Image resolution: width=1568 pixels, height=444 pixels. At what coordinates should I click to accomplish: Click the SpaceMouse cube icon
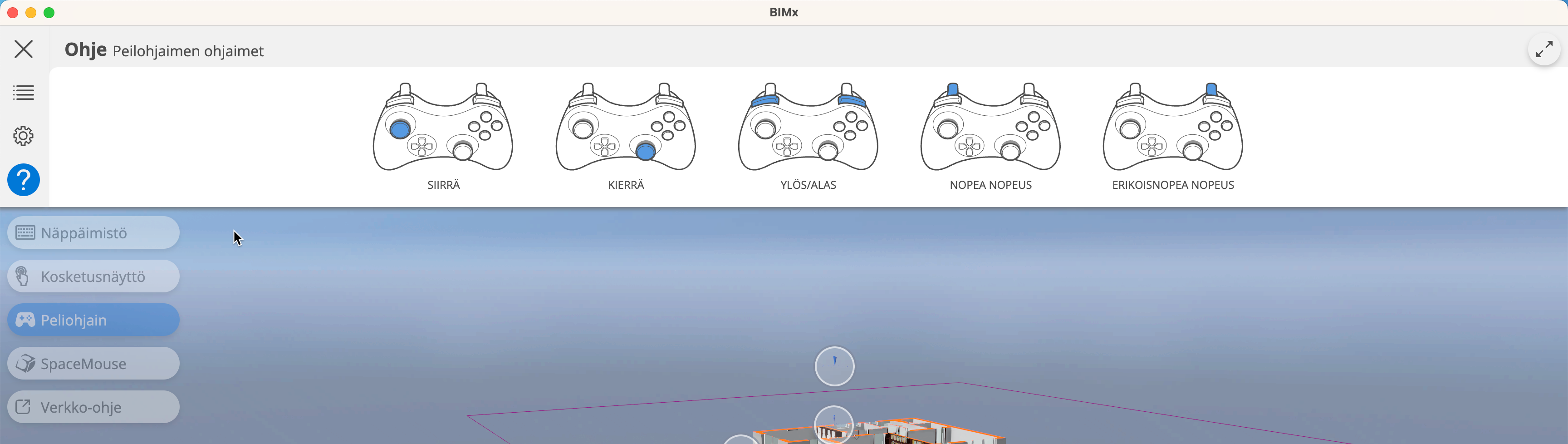tap(25, 363)
